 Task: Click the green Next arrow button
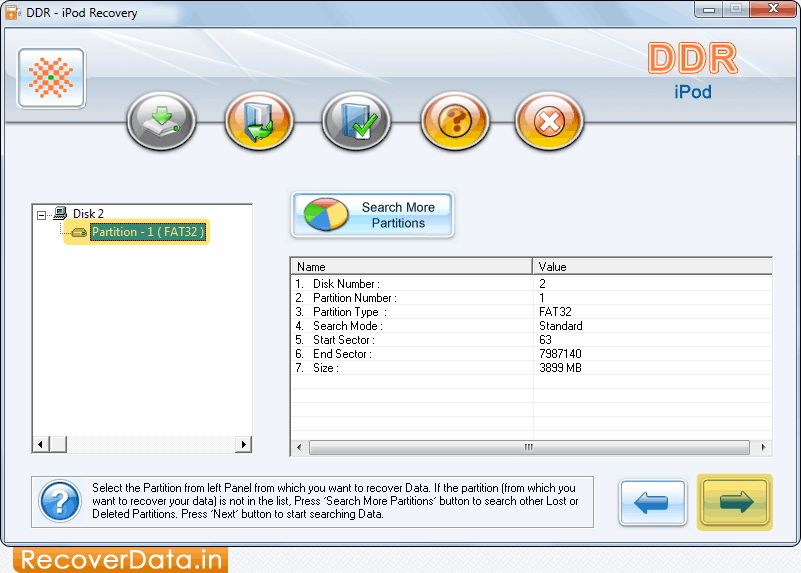coord(735,503)
